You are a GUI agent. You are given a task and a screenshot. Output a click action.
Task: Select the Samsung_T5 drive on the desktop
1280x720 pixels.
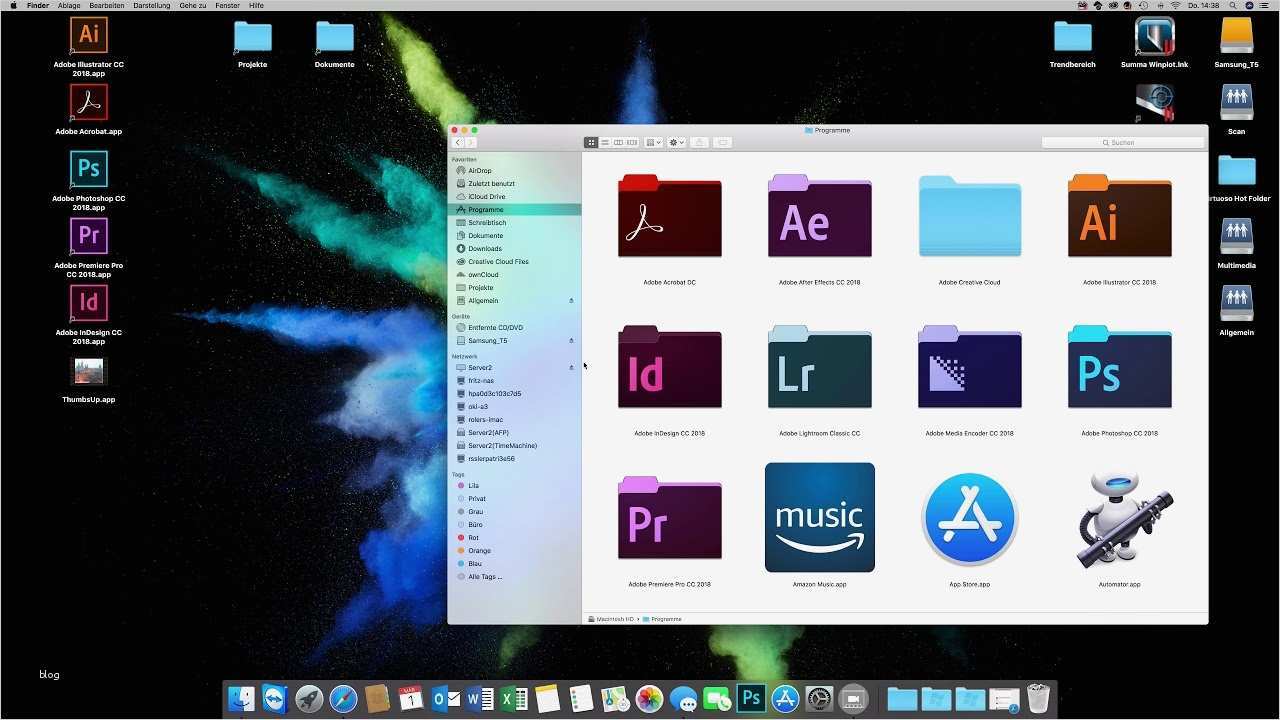pos(1237,36)
